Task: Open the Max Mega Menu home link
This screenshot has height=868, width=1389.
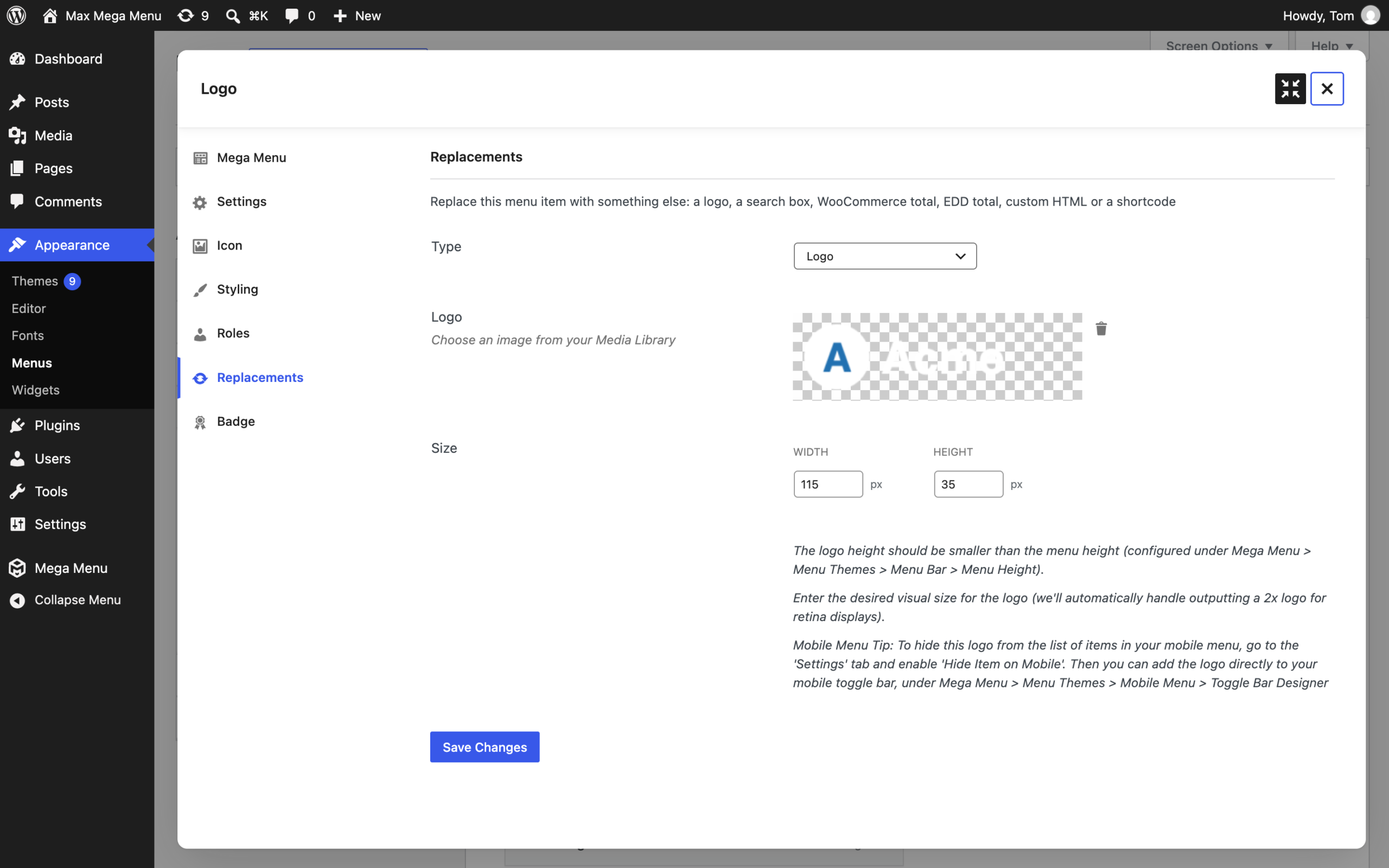Action: [101, 16]
